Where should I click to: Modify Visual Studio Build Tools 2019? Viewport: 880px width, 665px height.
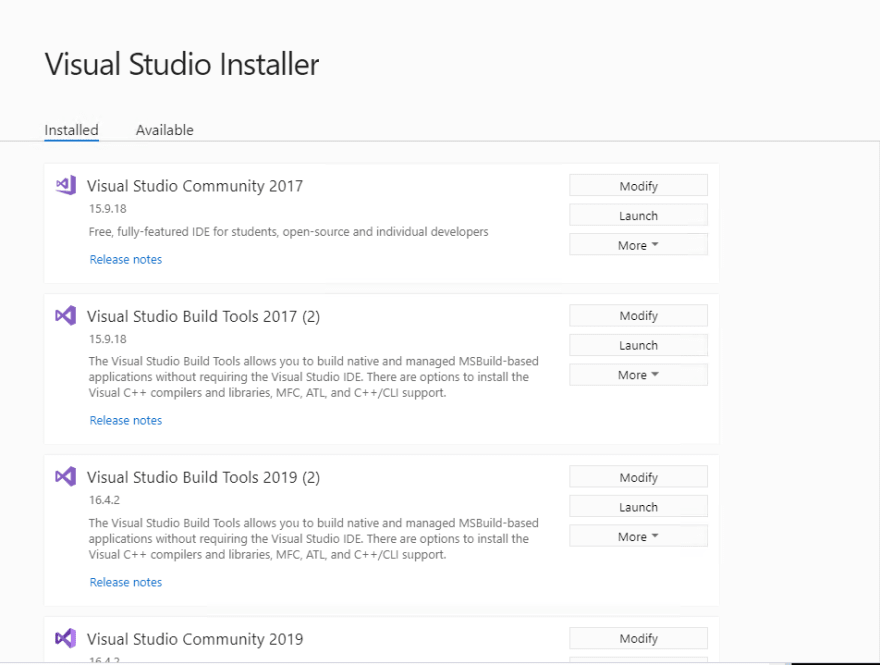pos(638,477)
